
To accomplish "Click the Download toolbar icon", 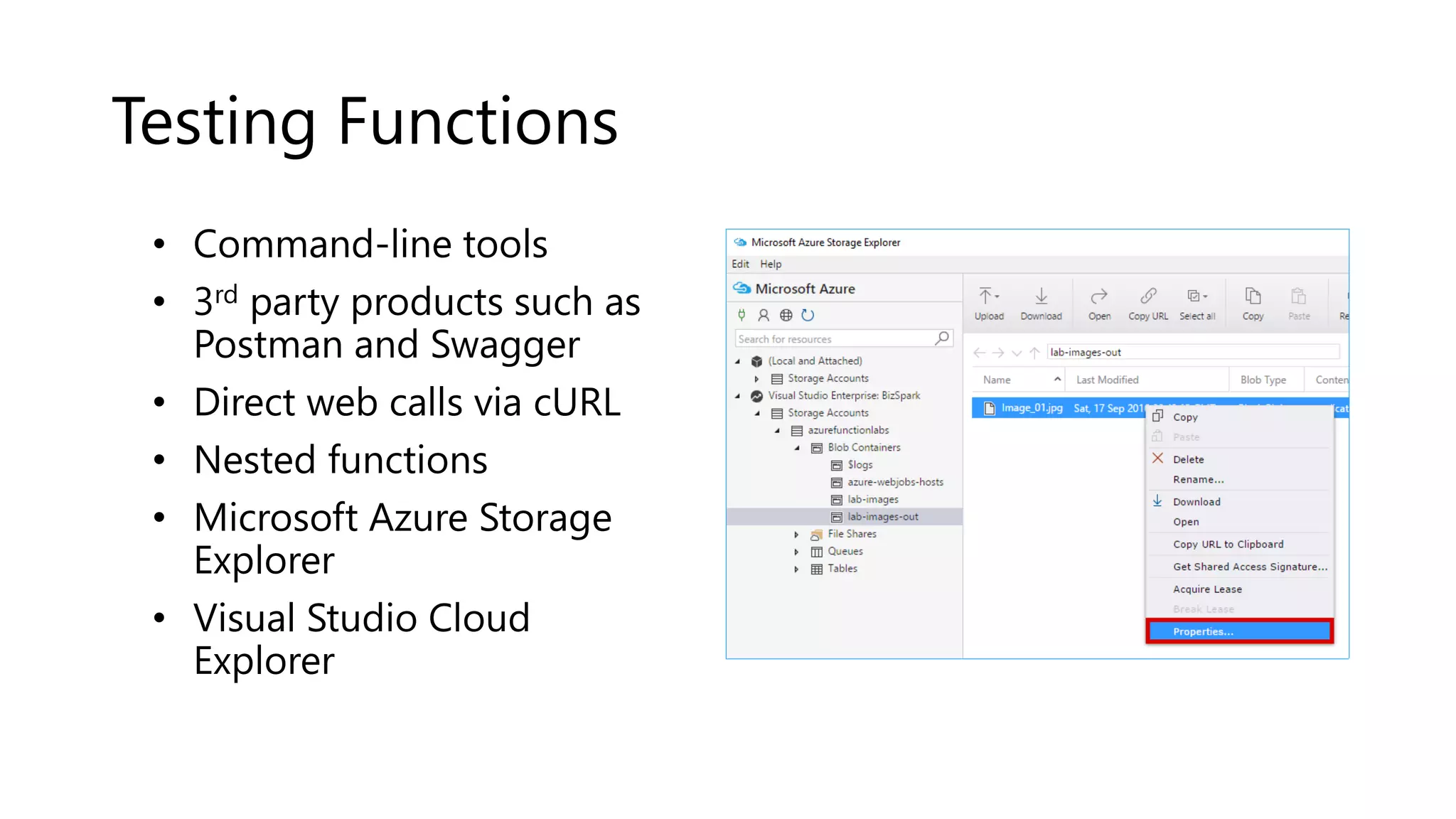I will point(1041,304).
